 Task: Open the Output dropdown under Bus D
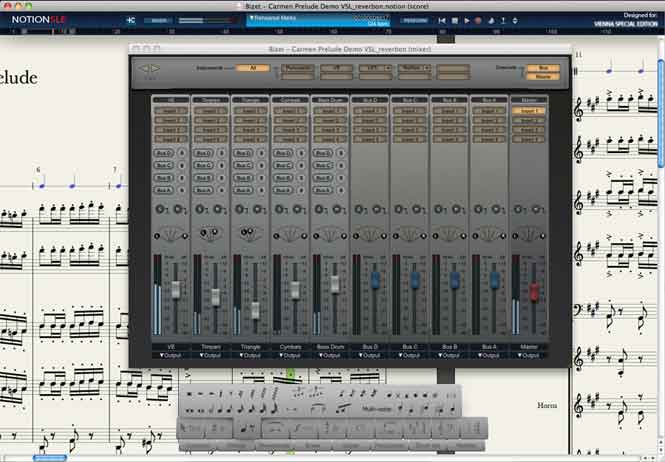(x=370, y=356)
